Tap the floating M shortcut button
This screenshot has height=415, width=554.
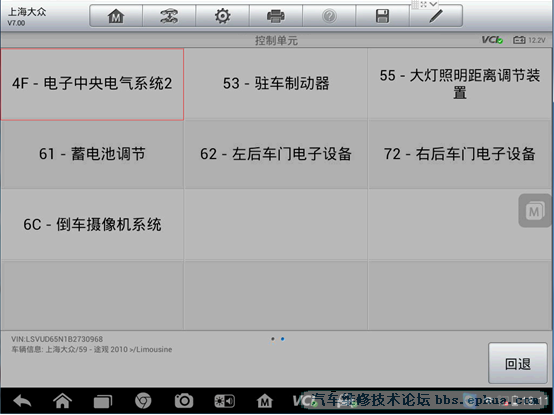point(535,211)
